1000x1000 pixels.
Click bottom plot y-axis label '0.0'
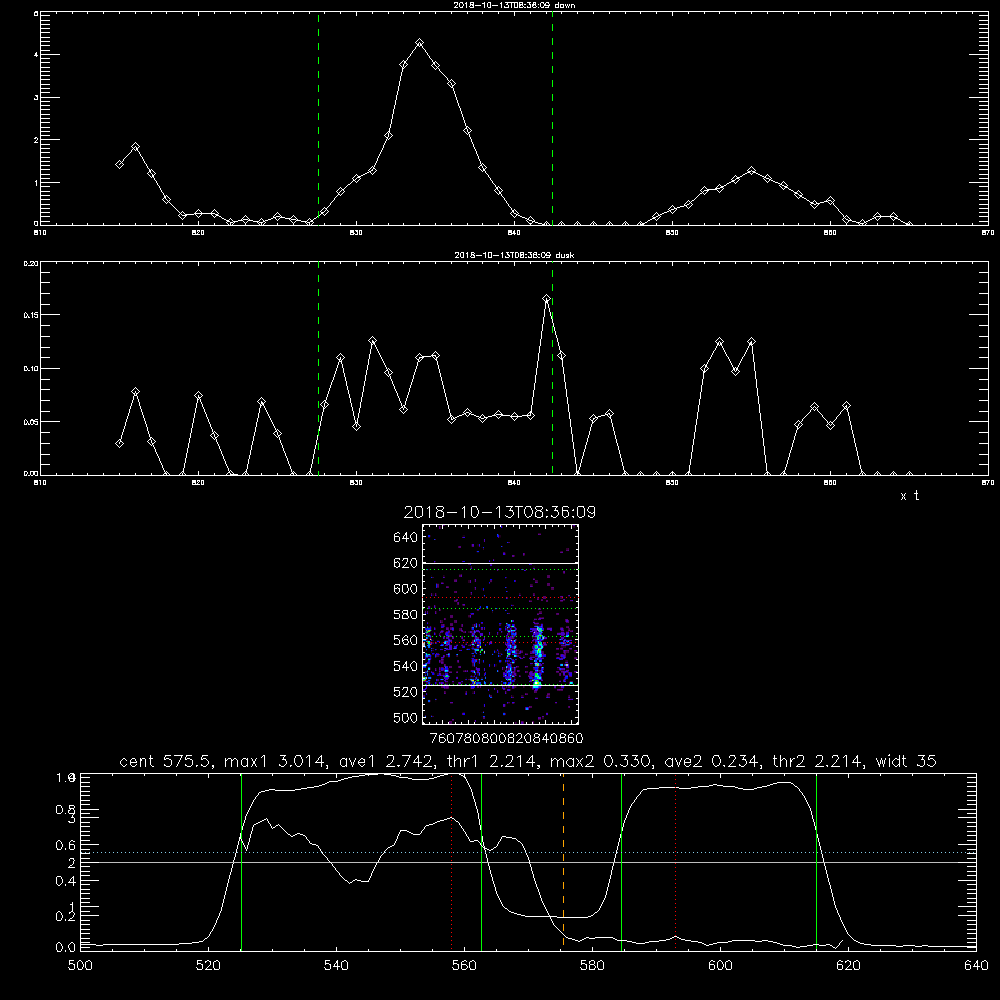[x=65, y=948]
